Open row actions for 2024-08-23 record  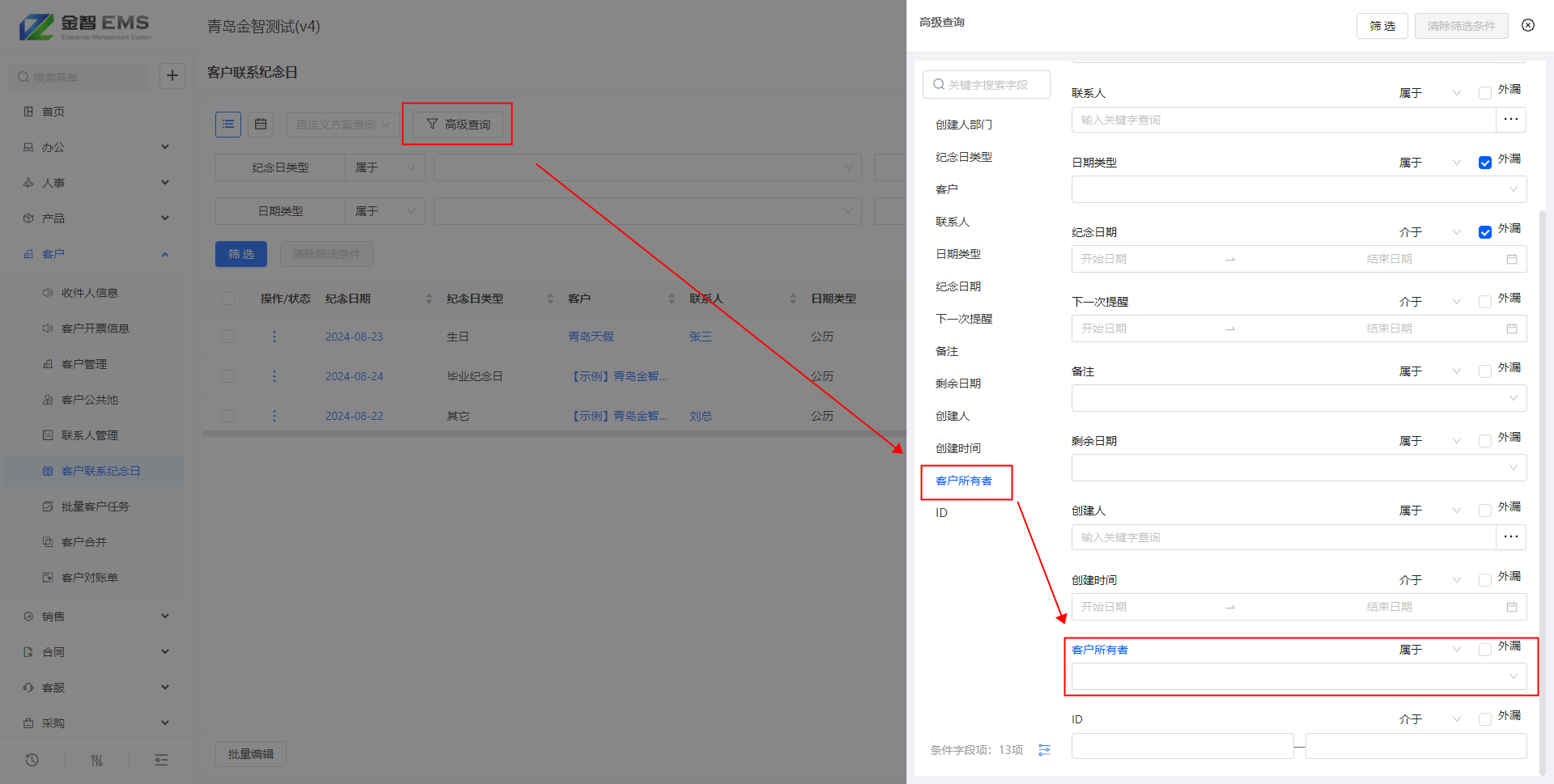(x=274, y=337)
